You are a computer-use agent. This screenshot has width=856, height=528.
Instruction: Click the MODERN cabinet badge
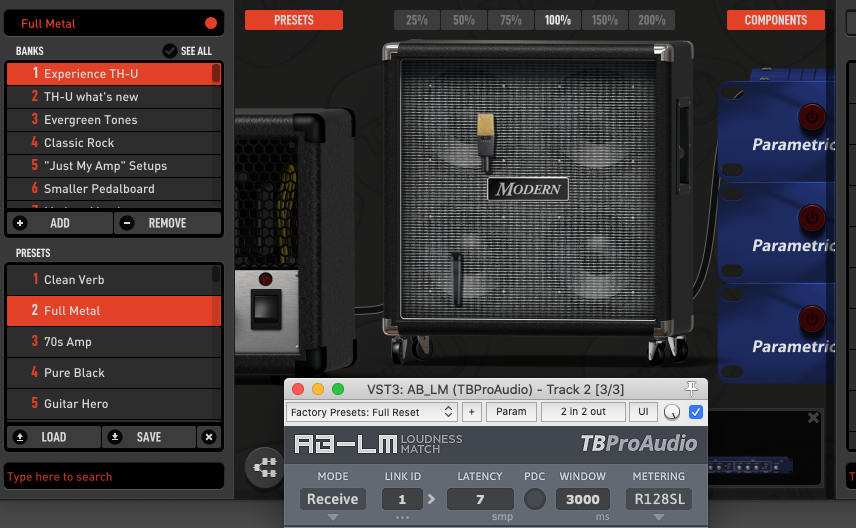click(x=528, y=189)
